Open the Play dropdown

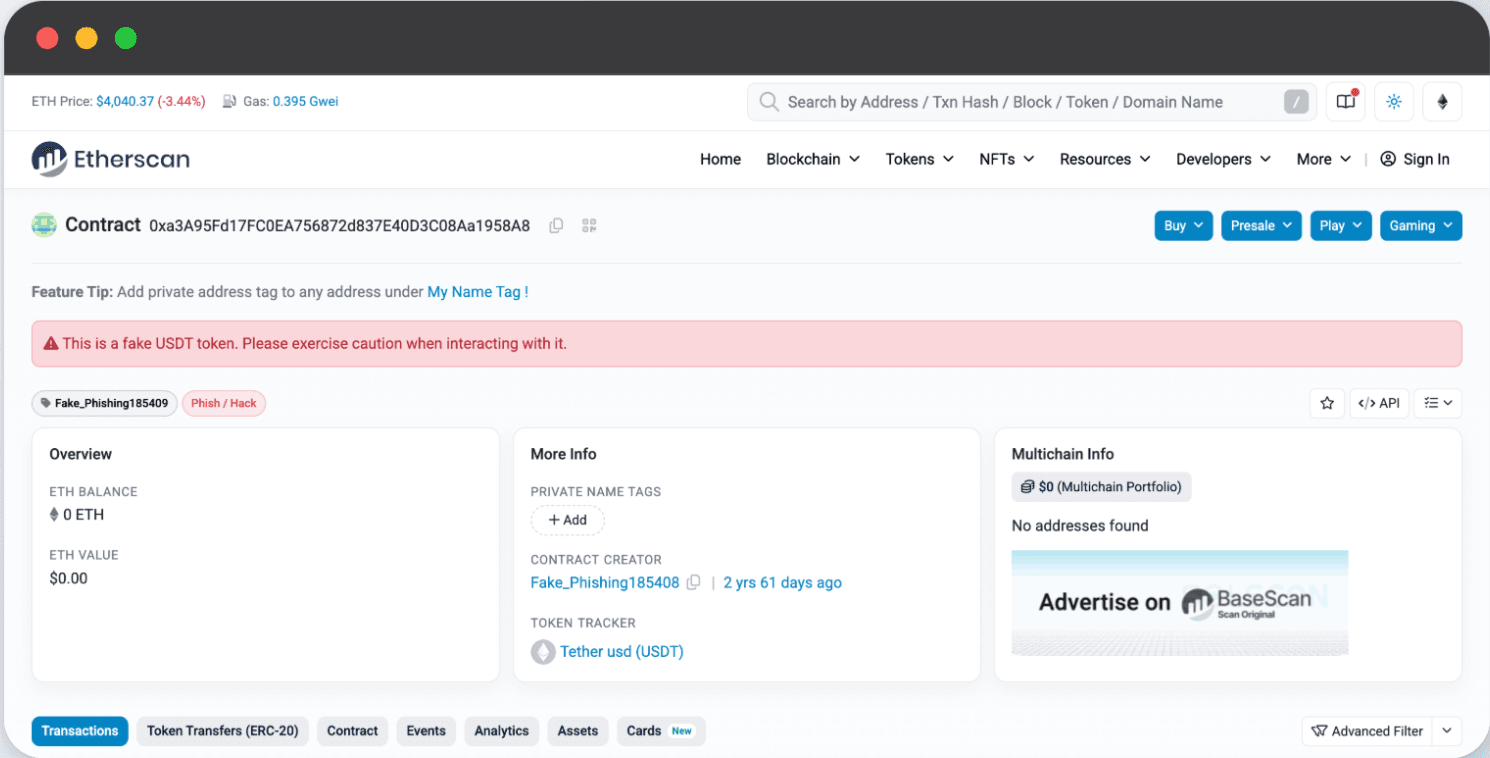pos(1341,226)
